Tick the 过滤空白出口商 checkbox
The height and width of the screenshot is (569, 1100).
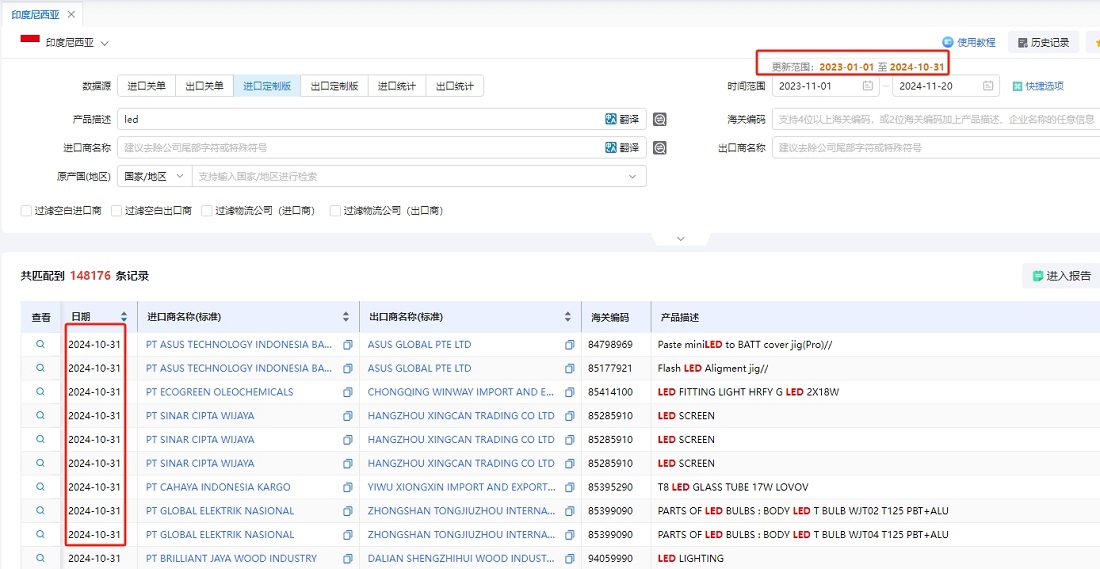point(117,211)
